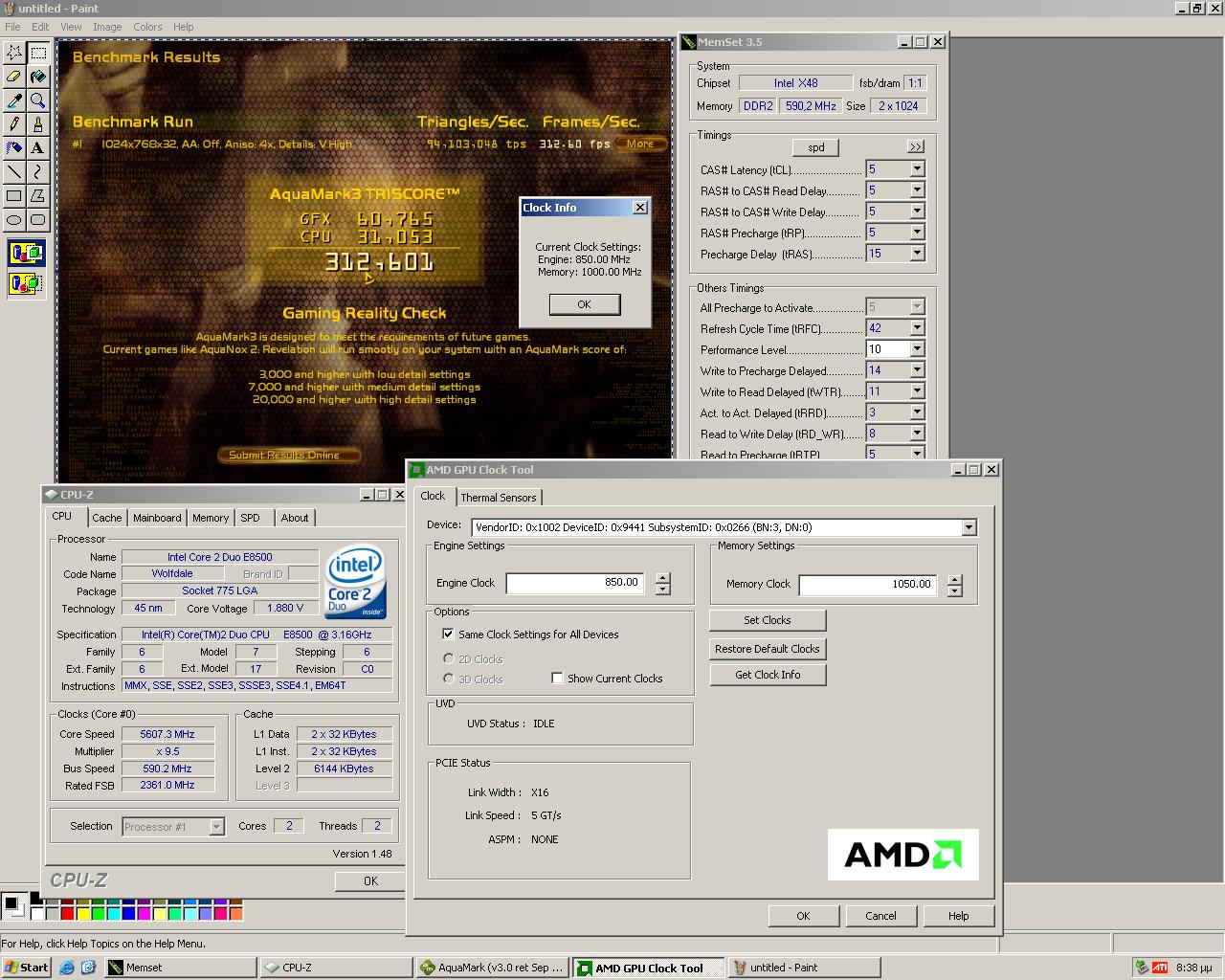Switch to the Thermal Sensors tab
The image size is (1225, 980).
(x=499, y=498)
